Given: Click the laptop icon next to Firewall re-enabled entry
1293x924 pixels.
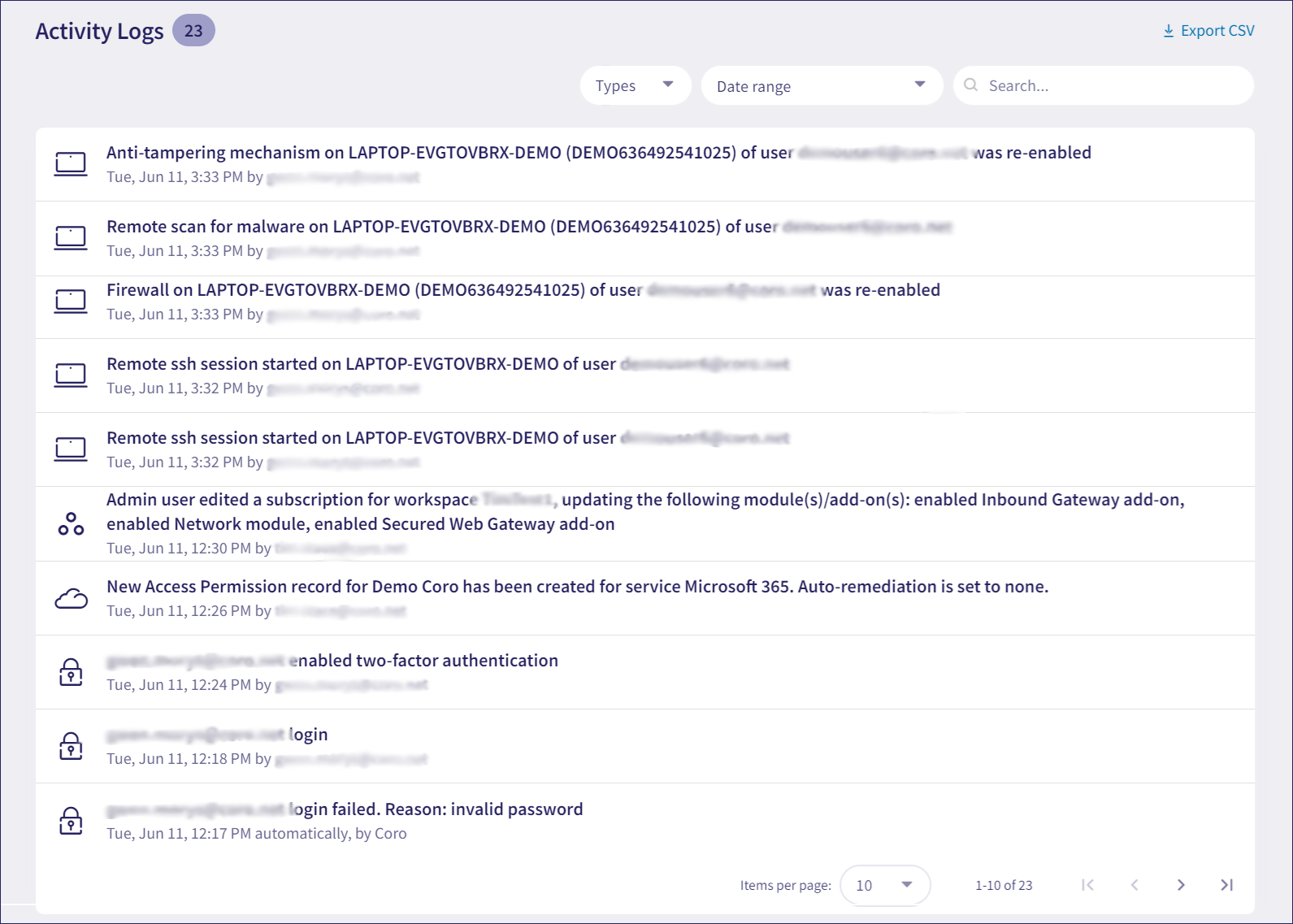Looking at the screenshot, I should tap(71, 301).
